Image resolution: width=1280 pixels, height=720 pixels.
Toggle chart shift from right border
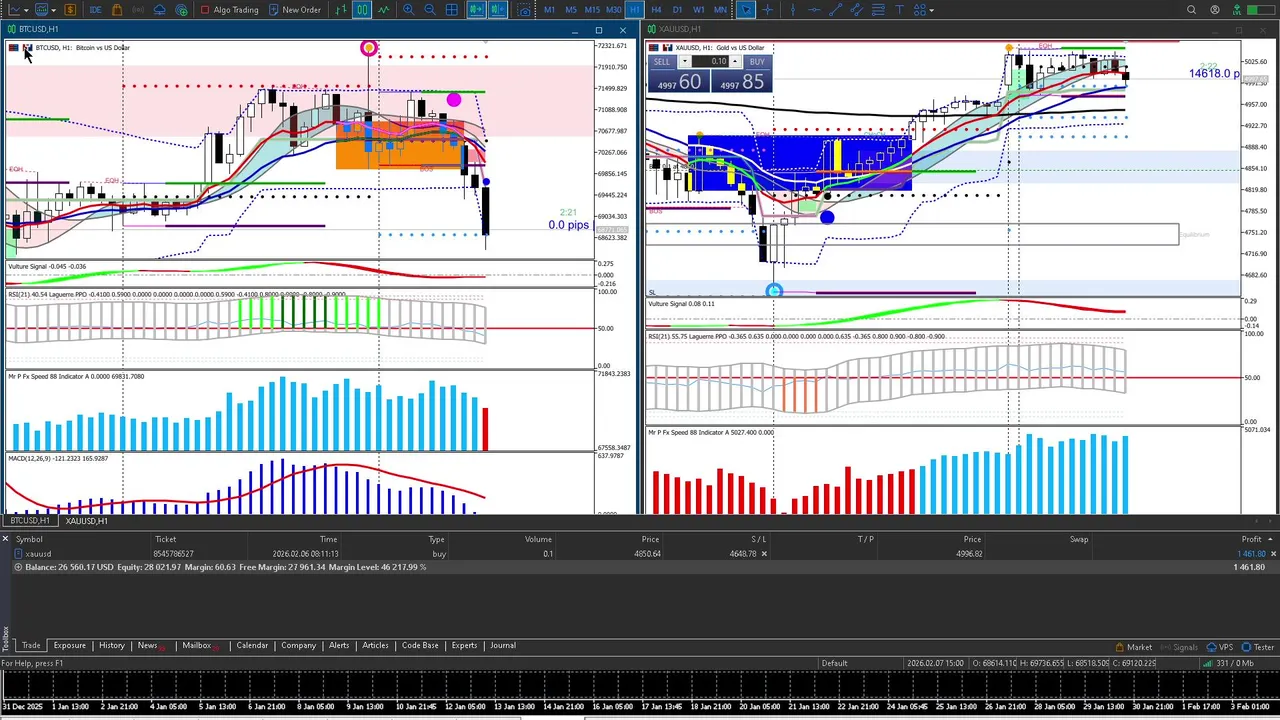498,10
